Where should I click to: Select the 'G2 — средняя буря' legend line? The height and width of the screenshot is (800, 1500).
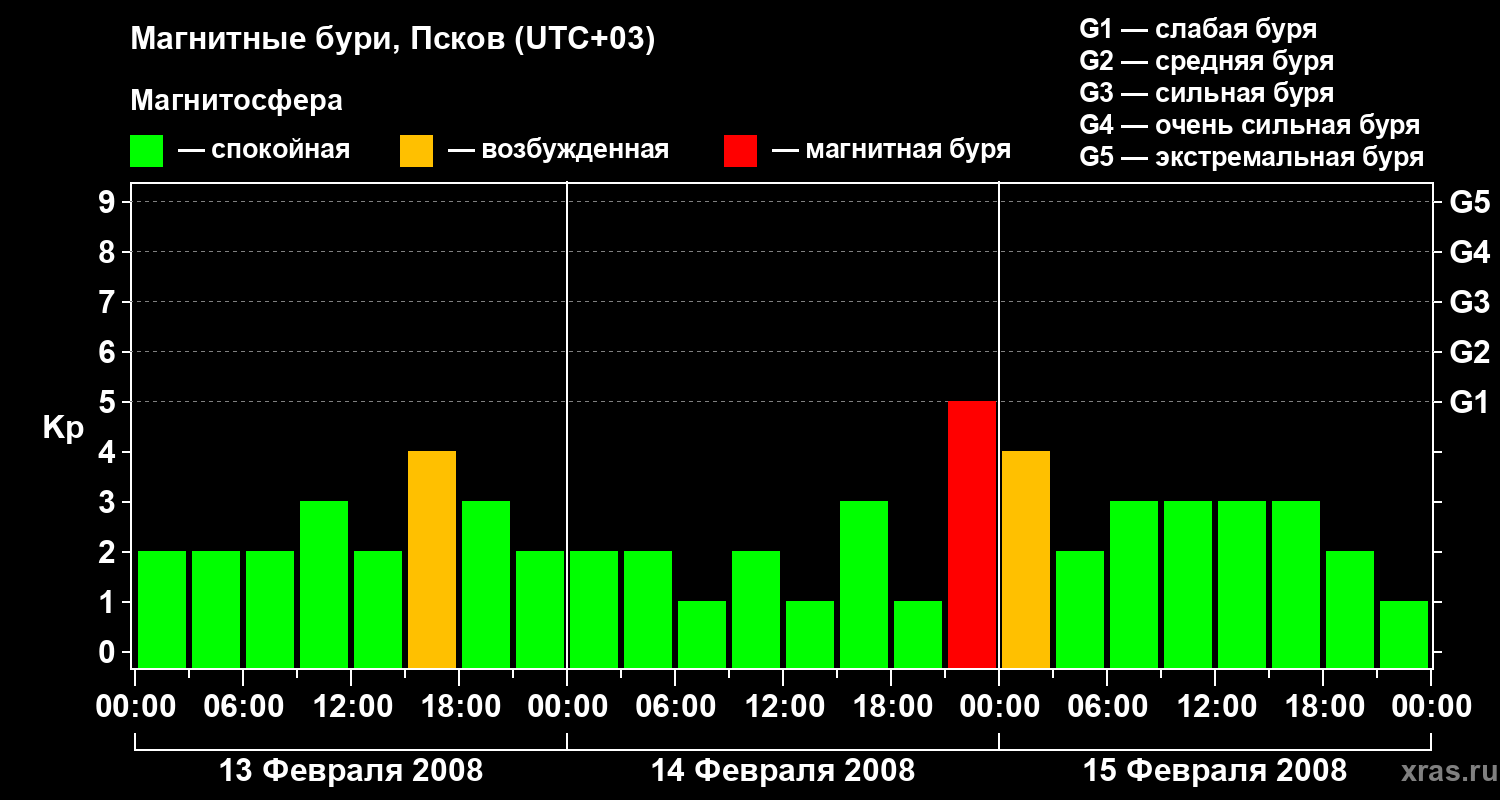[x=1207, y=61]
